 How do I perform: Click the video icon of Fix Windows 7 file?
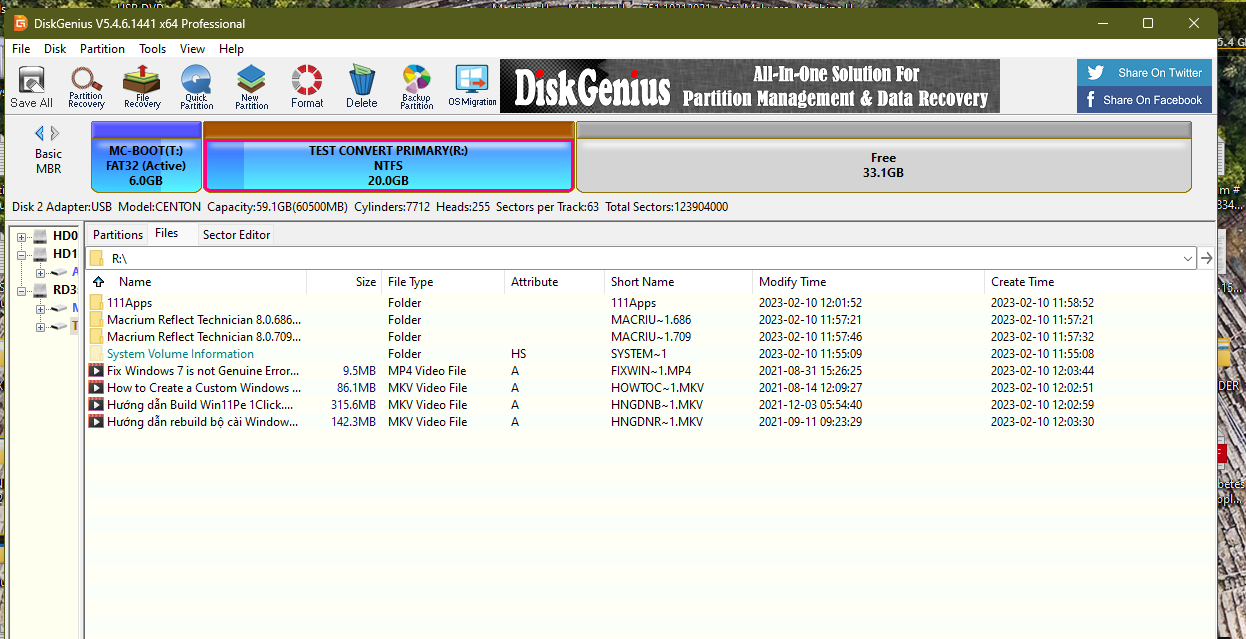pyautogui.click(x=96, y=371)
